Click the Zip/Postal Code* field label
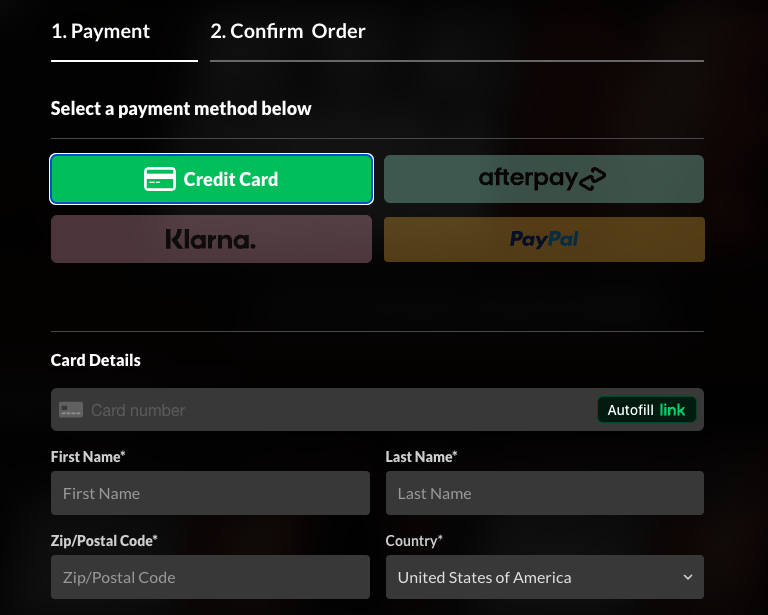The width and height of the screenshot is (768, 615). point(104,541)
